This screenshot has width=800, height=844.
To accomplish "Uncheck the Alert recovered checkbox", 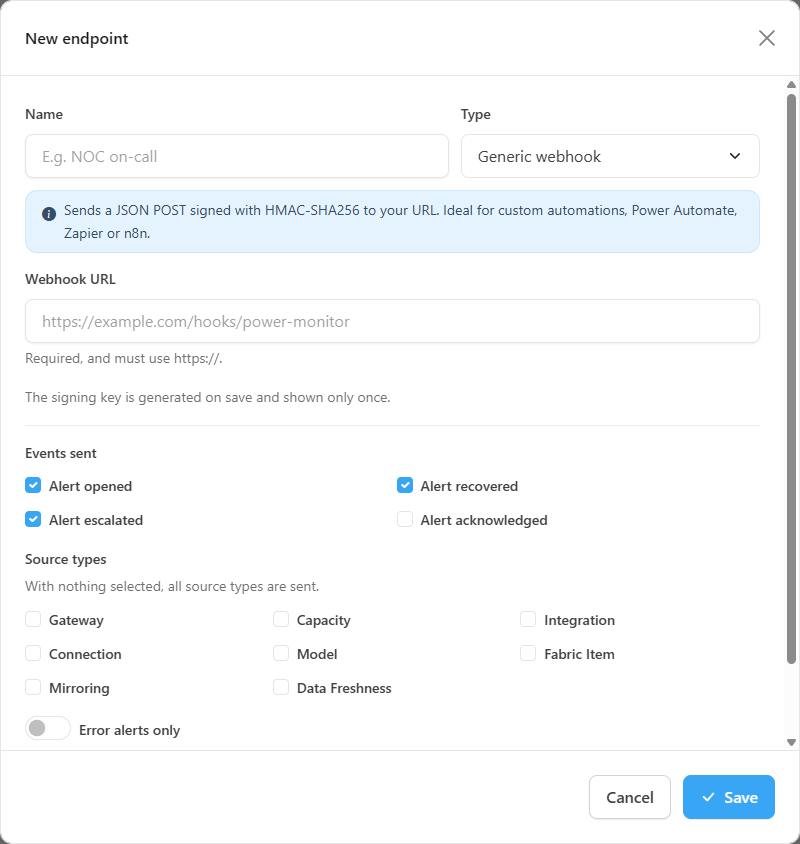I will [405, 486].
